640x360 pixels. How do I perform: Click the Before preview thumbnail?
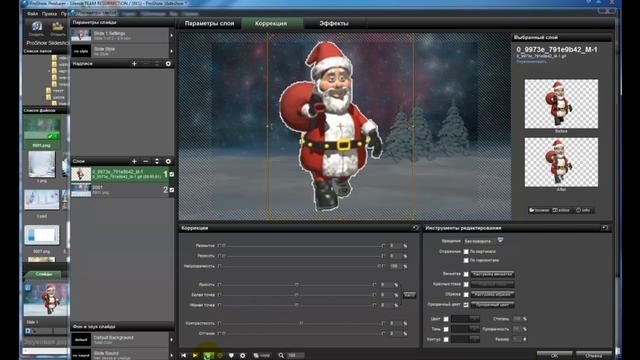pyautogui.click(x=561, y=104)
